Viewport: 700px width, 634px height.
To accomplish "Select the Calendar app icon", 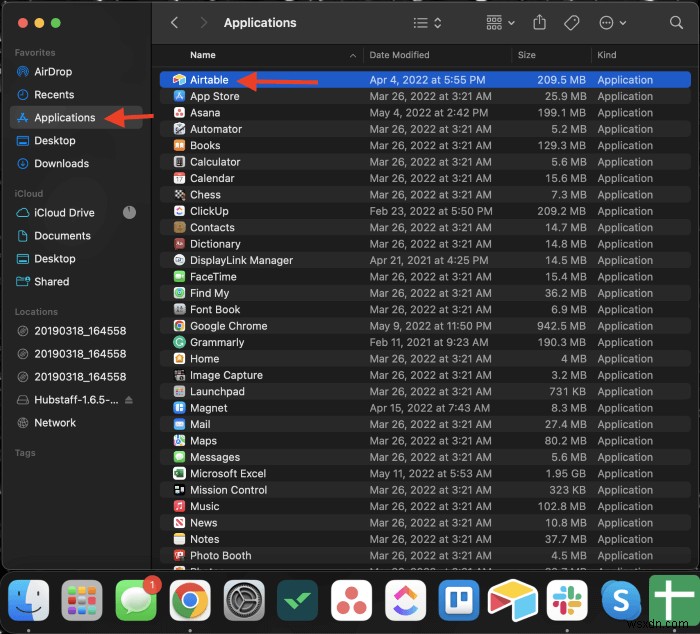I will click(x=179, y=178).
